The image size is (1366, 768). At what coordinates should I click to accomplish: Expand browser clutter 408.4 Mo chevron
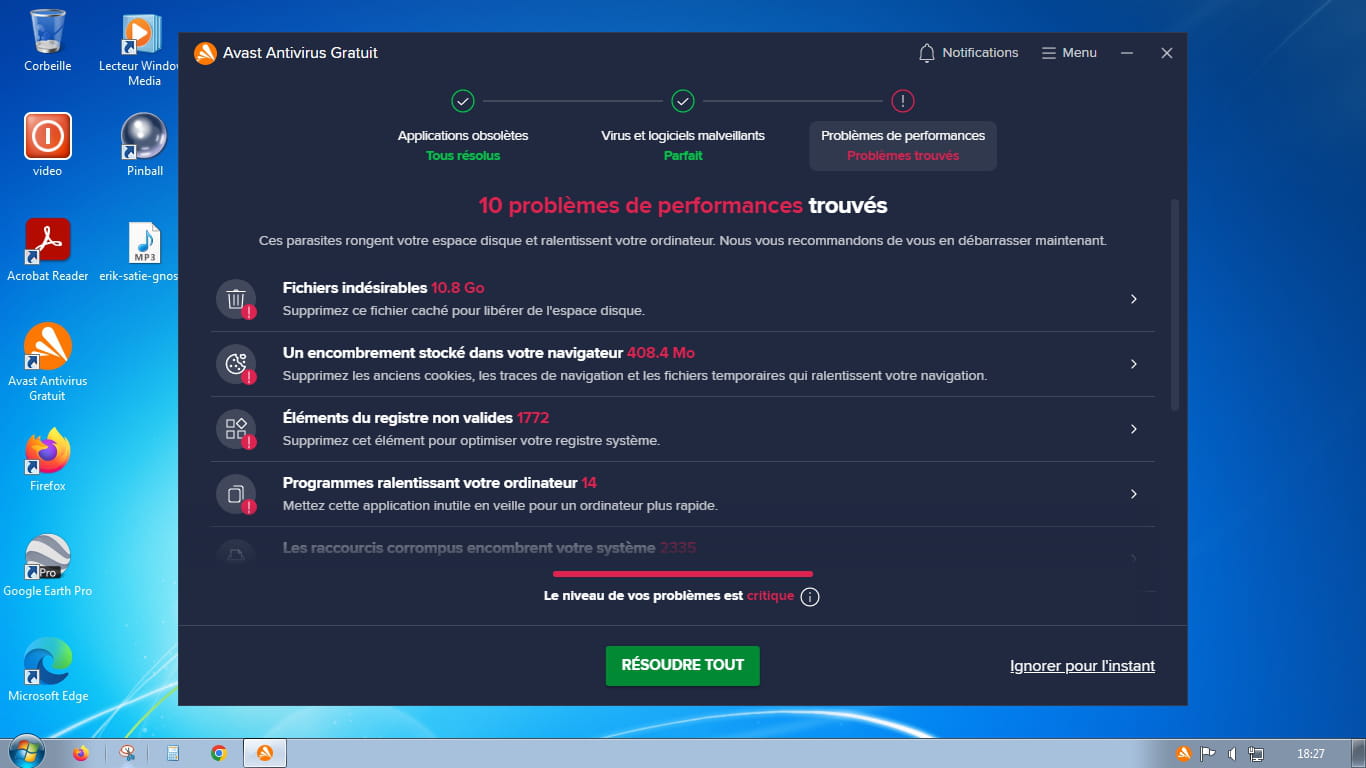1133,364
